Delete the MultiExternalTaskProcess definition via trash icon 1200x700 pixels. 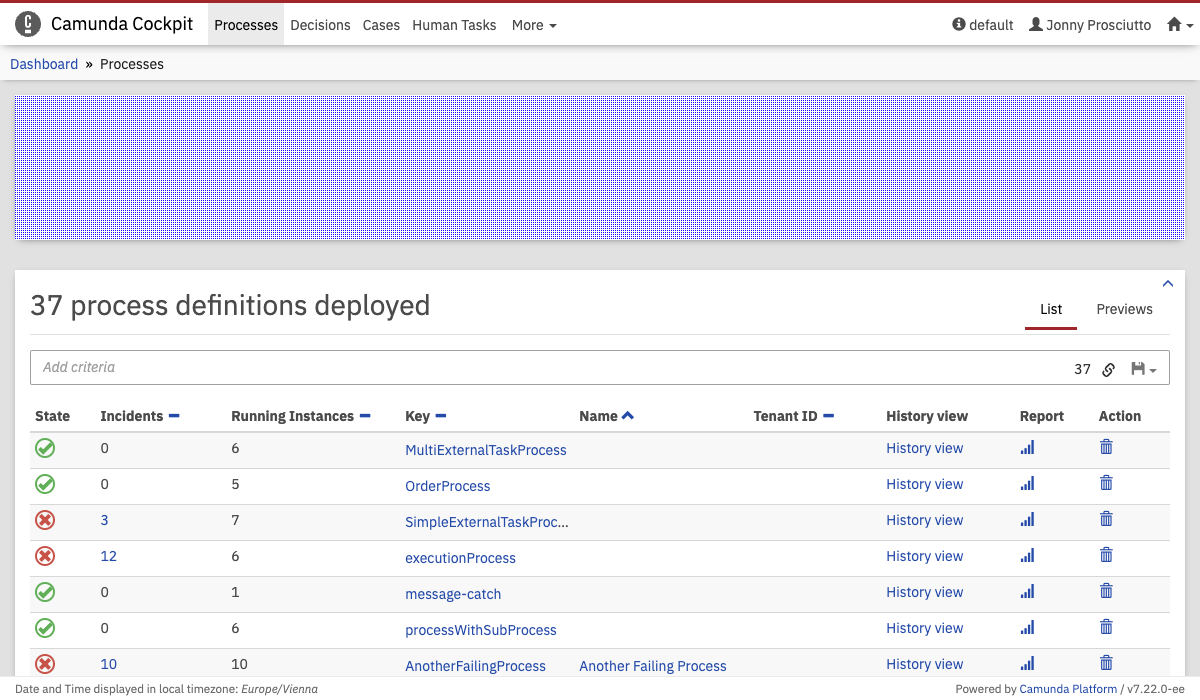(x=1106, y=448)
